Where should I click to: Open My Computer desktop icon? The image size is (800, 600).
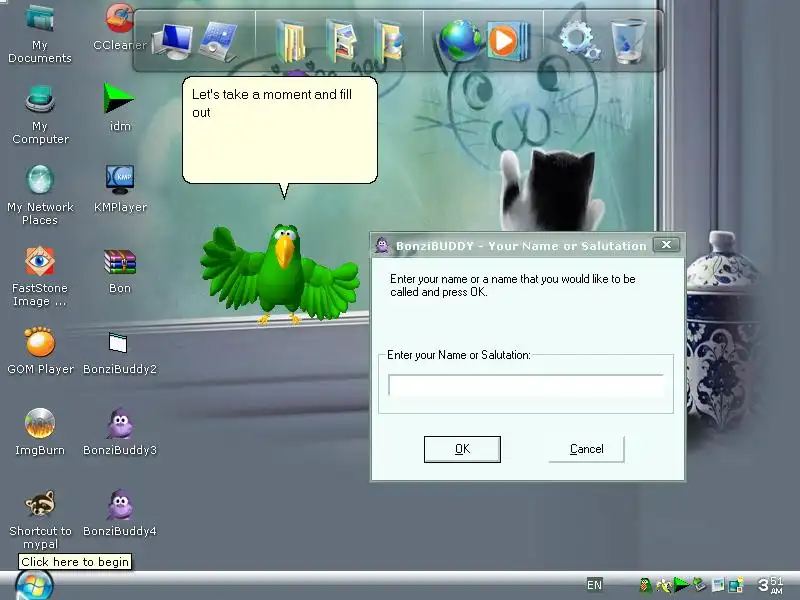point(40,115)
